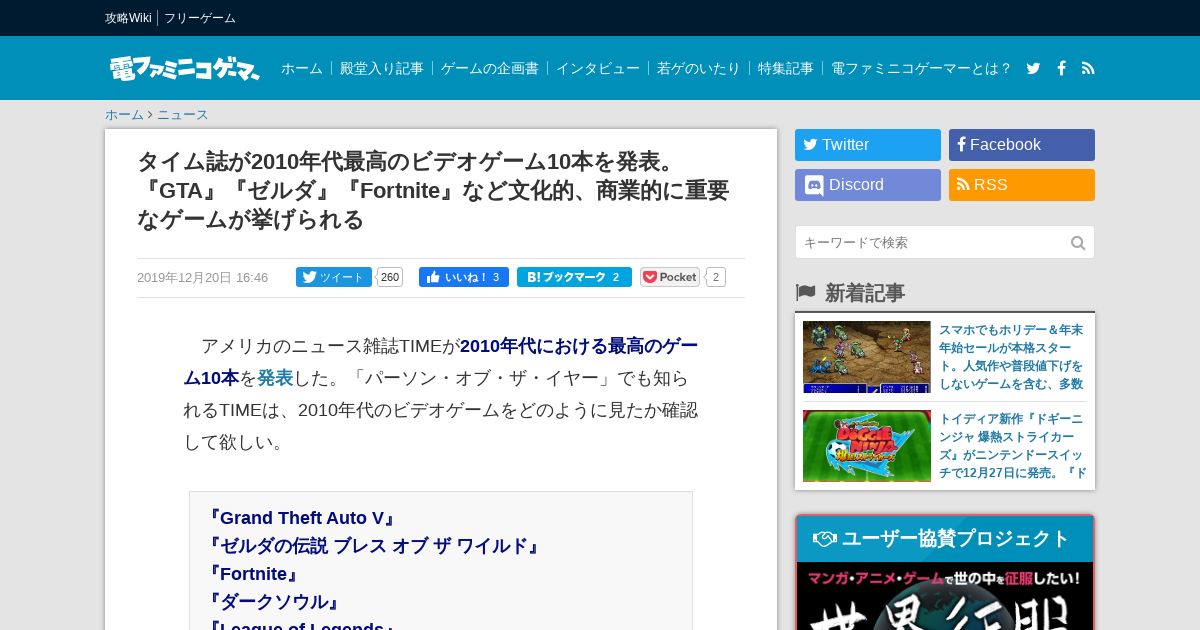The height and width of the screenshot is (630, 1200).
Task: Click the ホーム breadcrumb link
Action: [x=124, y=115]
